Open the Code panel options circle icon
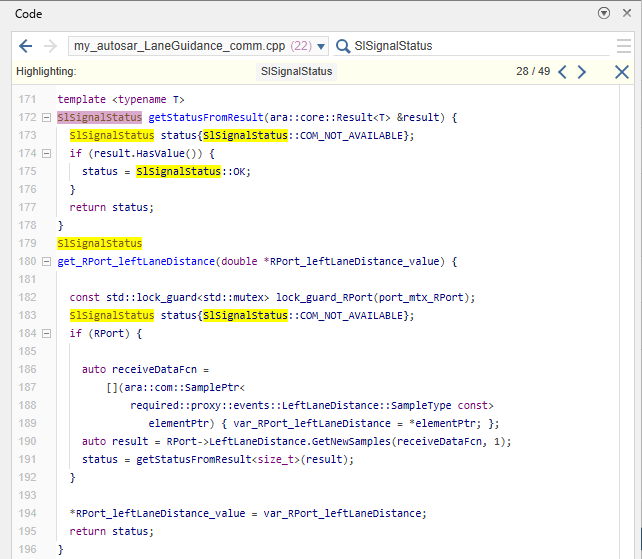The width and height of the screenshot is (642, 559). [x=604, y=13]
